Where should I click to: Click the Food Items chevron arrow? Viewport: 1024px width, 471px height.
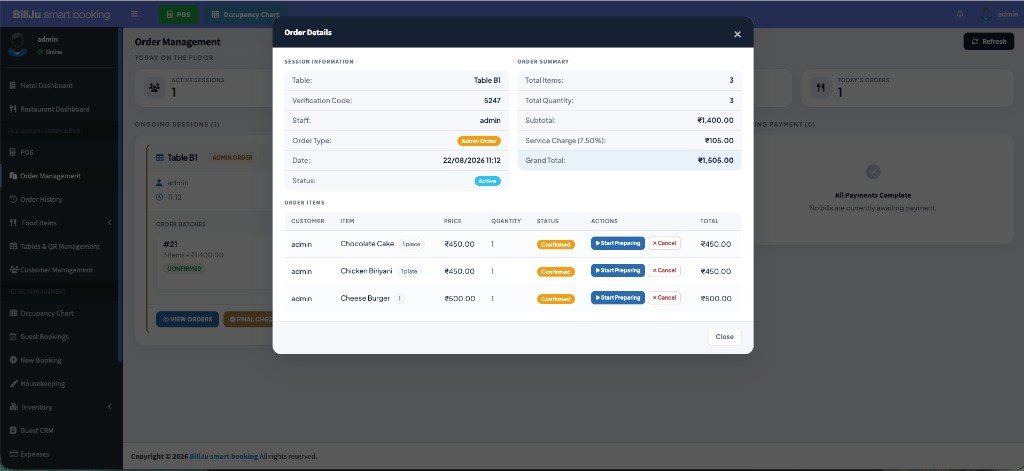109,223
